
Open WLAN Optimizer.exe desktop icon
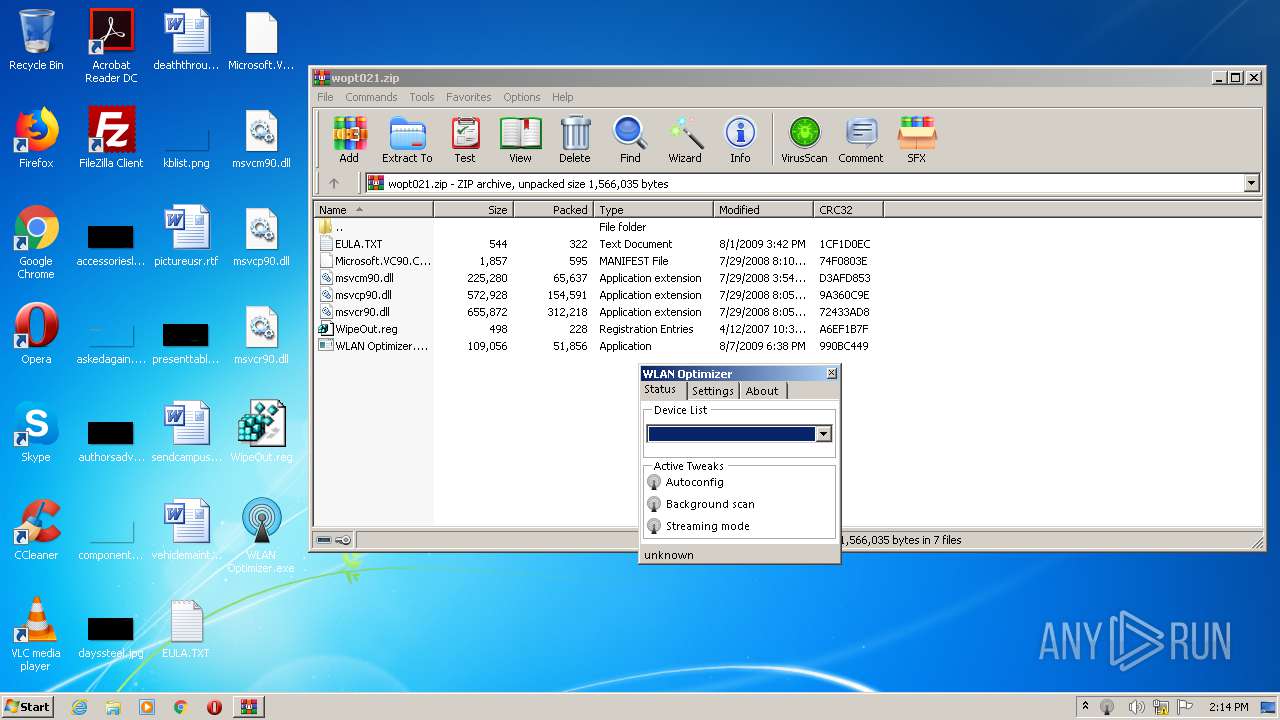pyautogui.click(x=261, y=537)
